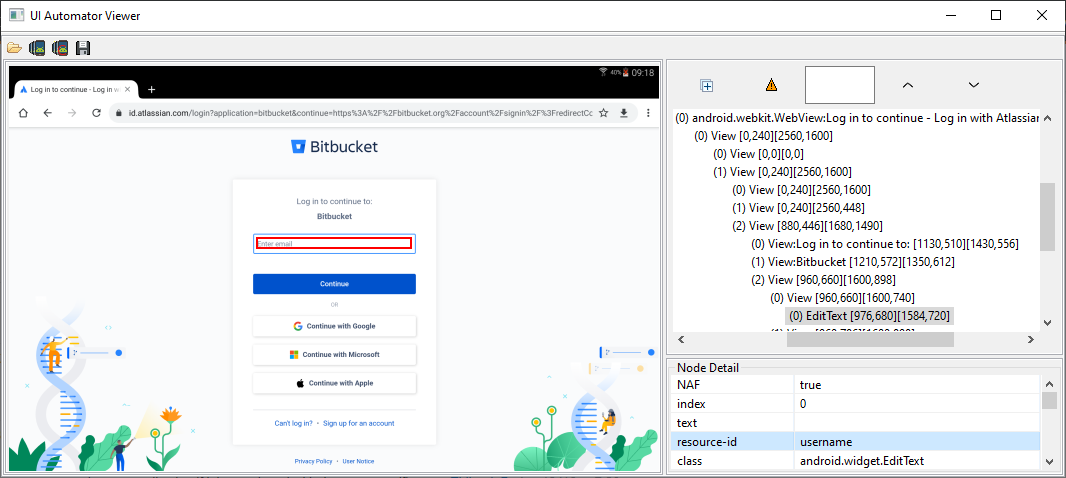
Task: Click the Enter email field in the screenshot
Action: [334, 243]
